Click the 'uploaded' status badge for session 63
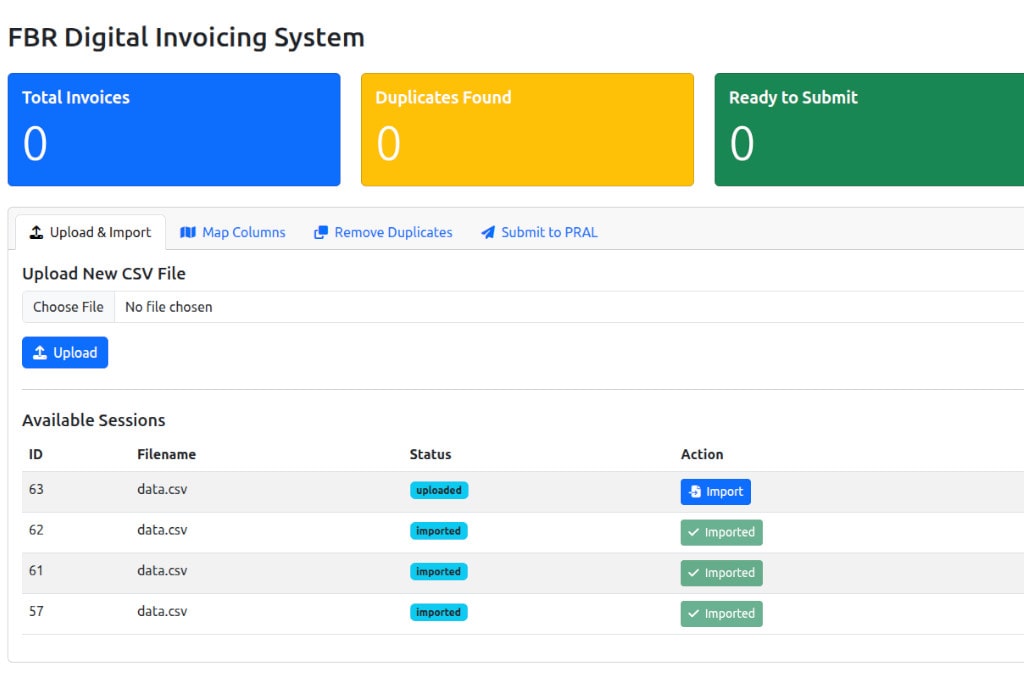The height and width of the screenshot is (683, 1024). coord(439,490)
